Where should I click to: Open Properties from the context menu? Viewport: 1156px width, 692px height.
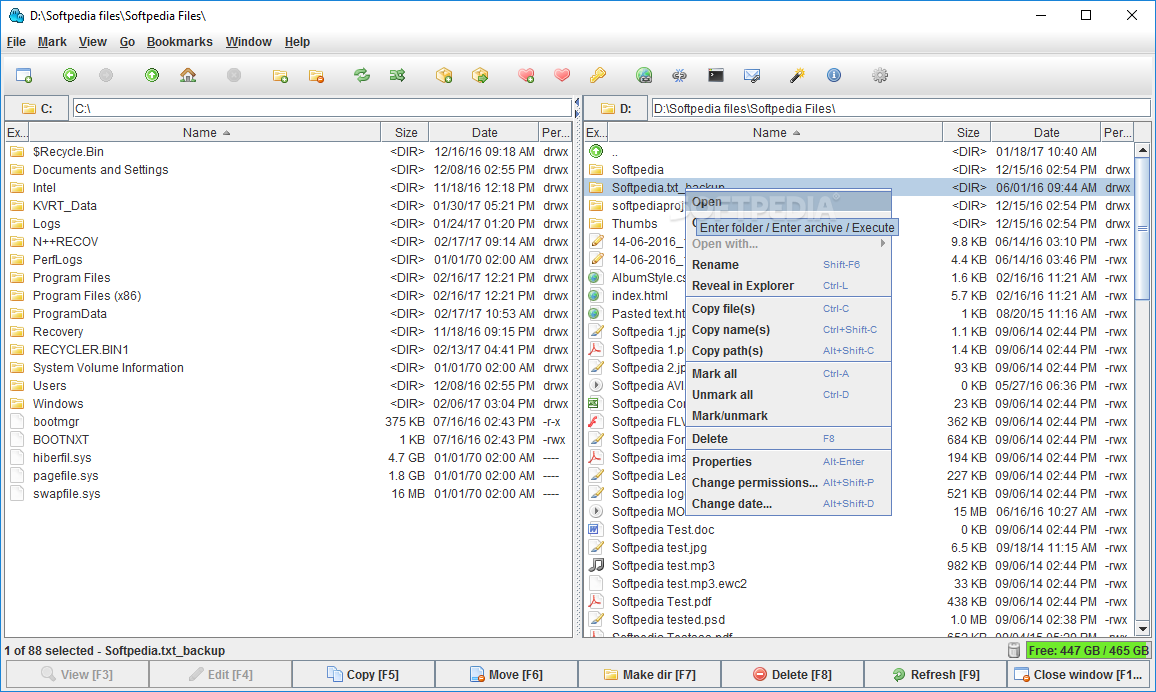[788, 462]
